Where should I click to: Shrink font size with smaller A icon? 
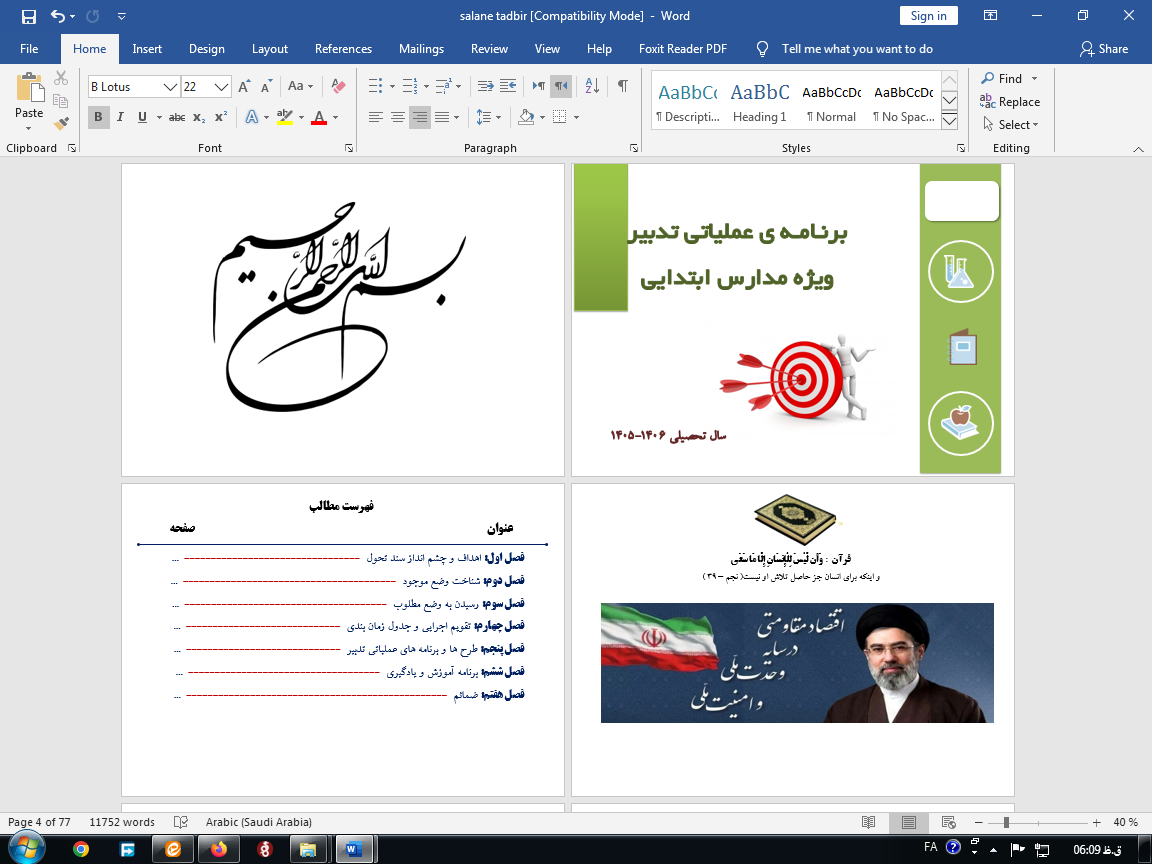pos(266,87)
